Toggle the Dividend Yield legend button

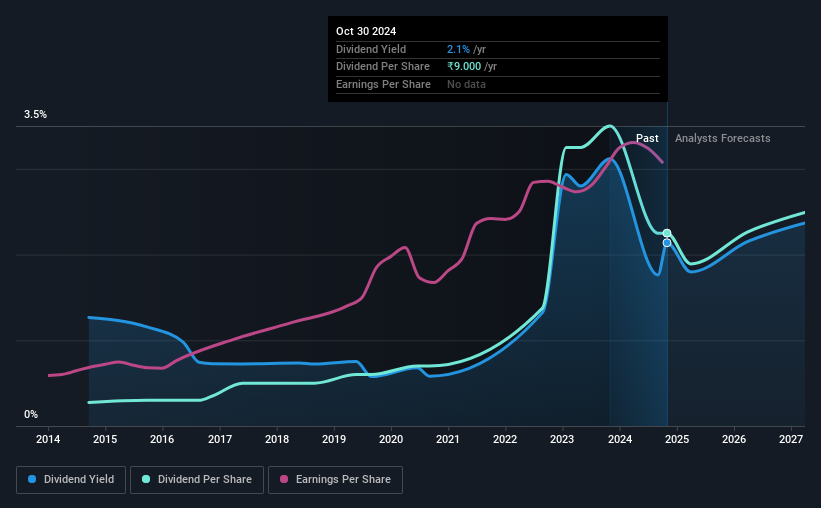point(71,480)
